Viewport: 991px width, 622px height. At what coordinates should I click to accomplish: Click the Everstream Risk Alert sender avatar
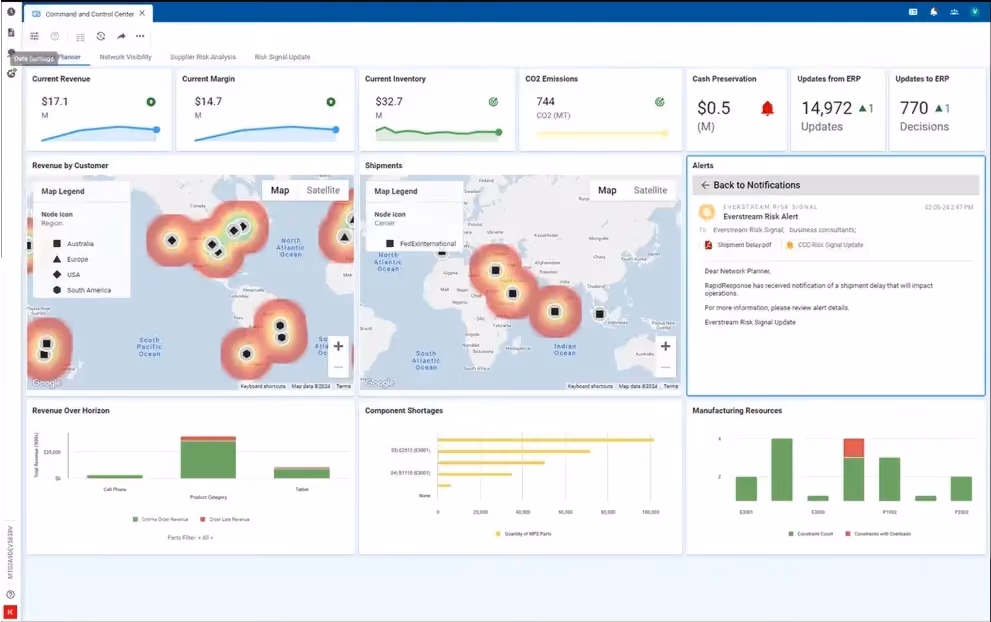(707, 212)
